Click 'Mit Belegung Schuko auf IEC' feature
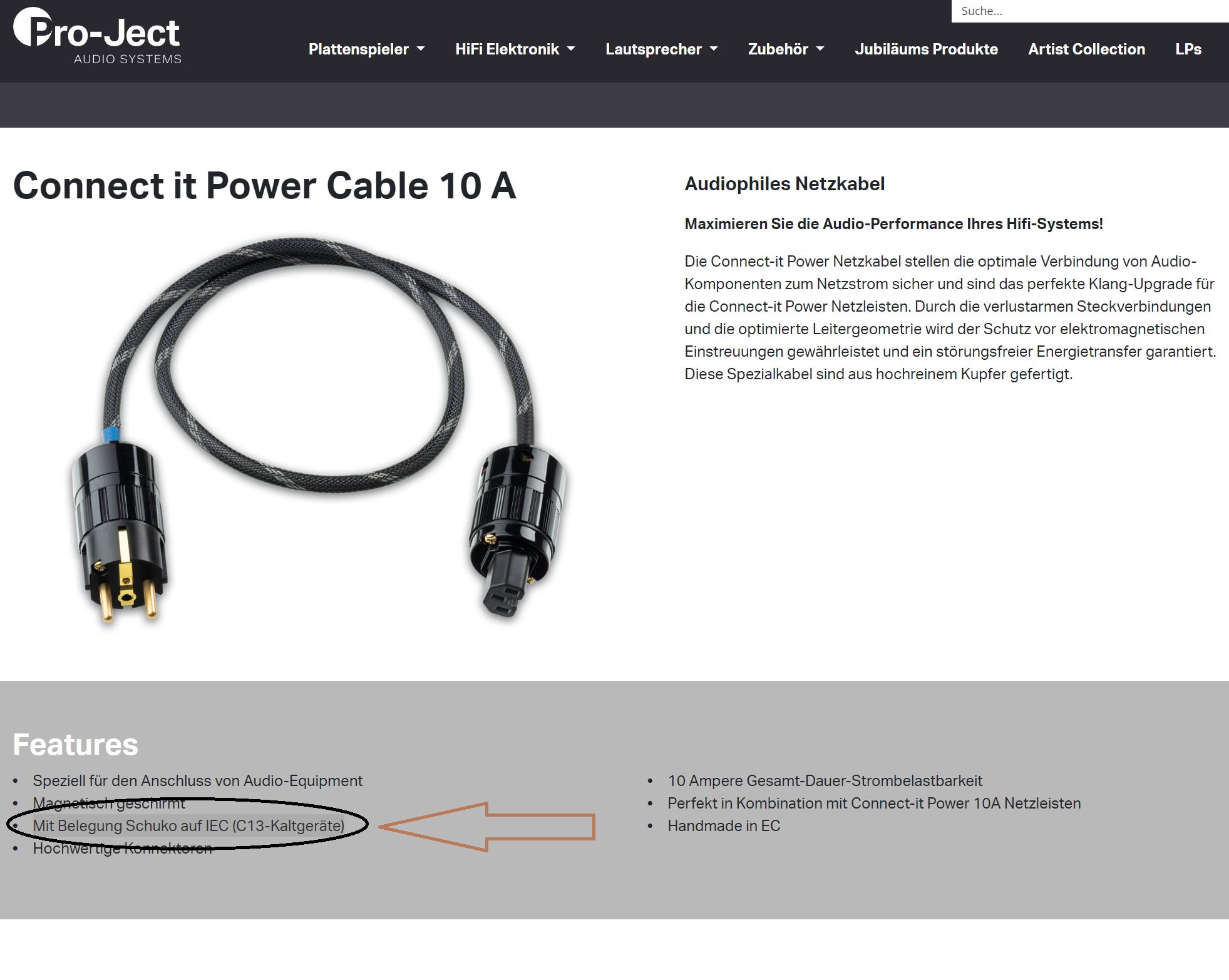 [x=188, y=826]
